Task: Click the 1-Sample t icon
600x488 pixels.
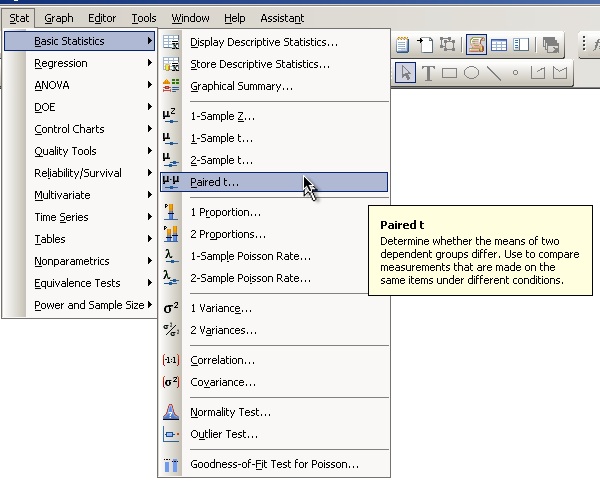Action: pyautogui.click(x=170, y=138)
